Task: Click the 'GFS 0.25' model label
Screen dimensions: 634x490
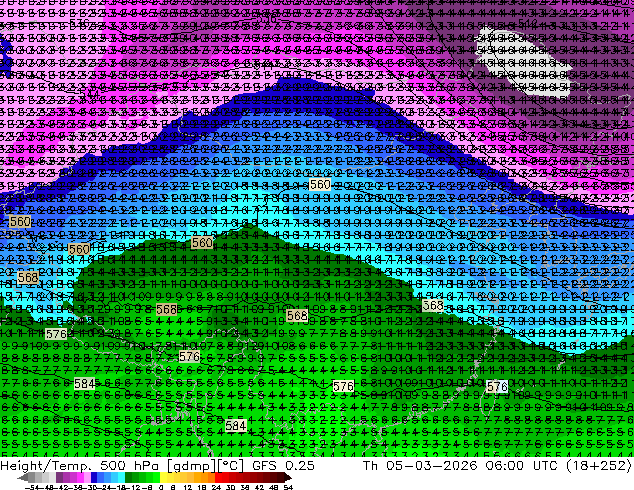Action: click(283, 466)
